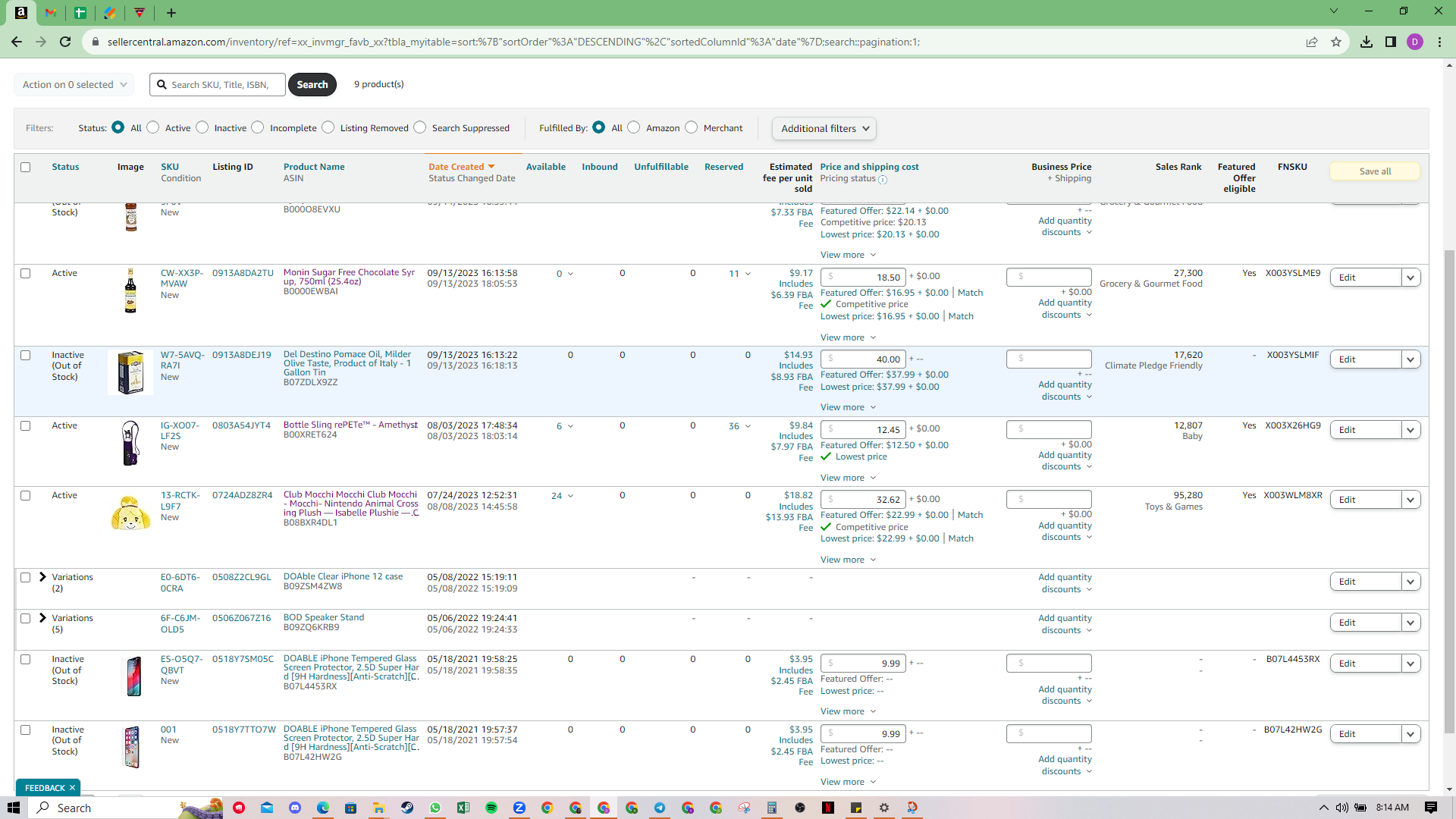Select the Inactive status filter
This screenshot has height=819, width=1456.
pos(202,127)
